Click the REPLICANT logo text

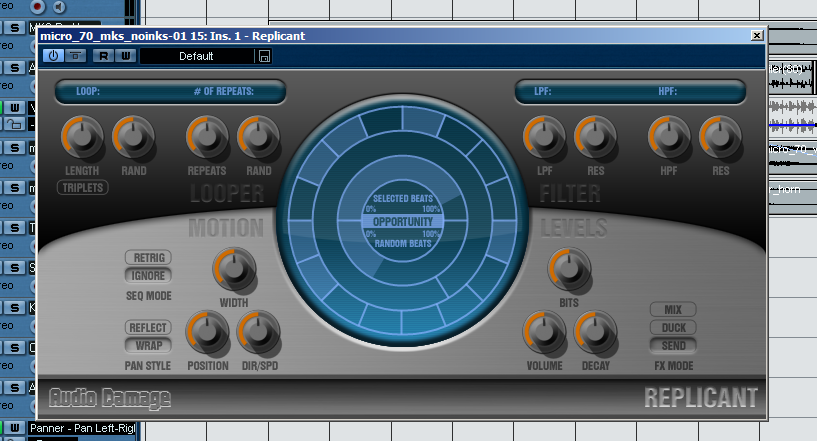pyautogui.click(x=701, y=398)
